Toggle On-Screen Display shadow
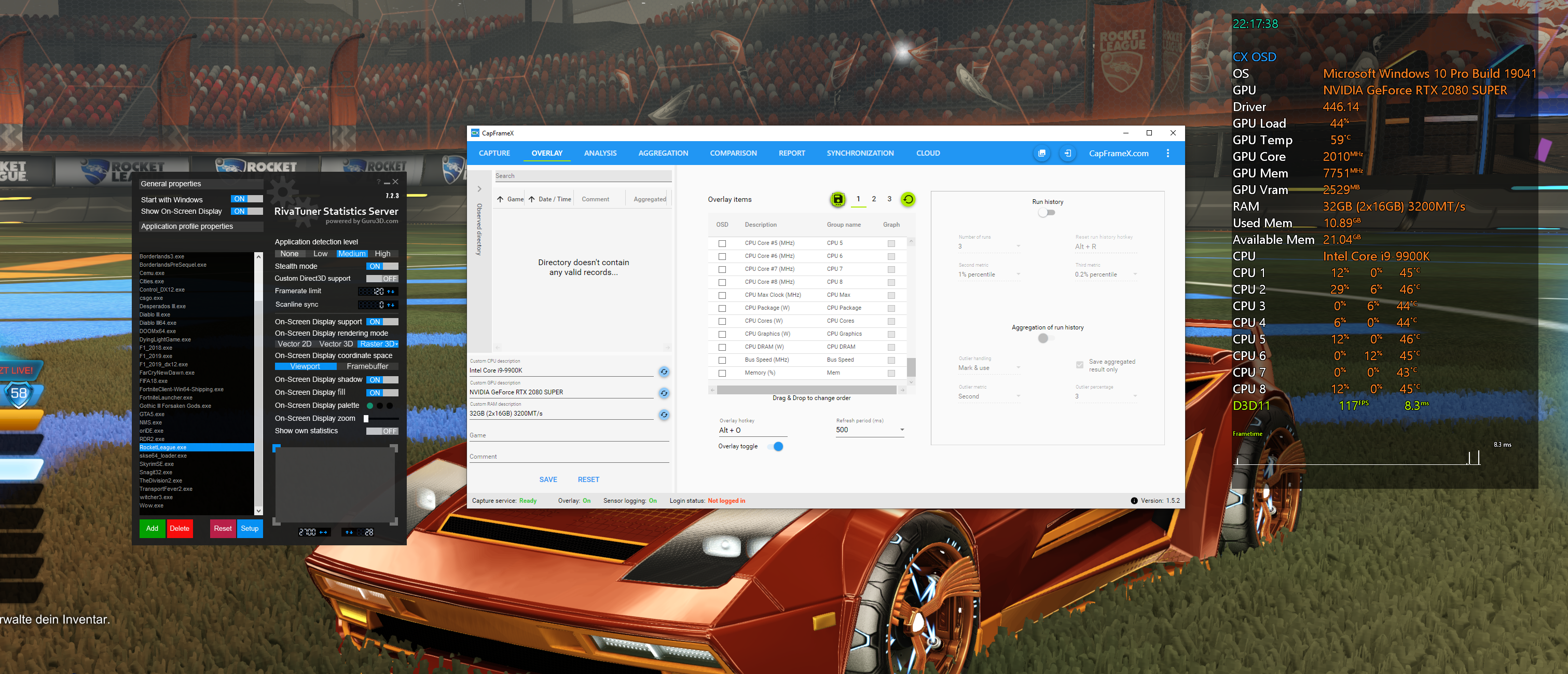1568x674 pixels. coord(382,380)
